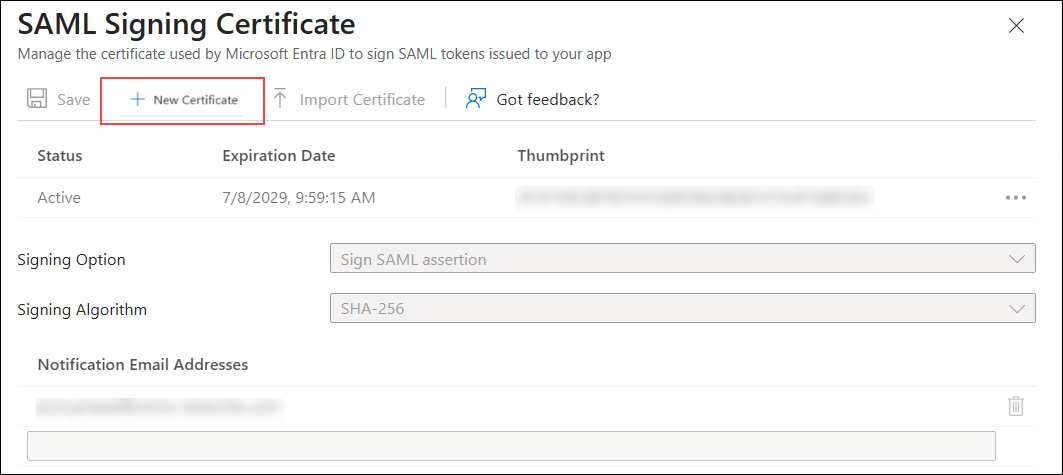Screen dimensions: 1063x475
Task: Close the SAML Signing Certificate panel
Action: click(x=1016, y=26)
